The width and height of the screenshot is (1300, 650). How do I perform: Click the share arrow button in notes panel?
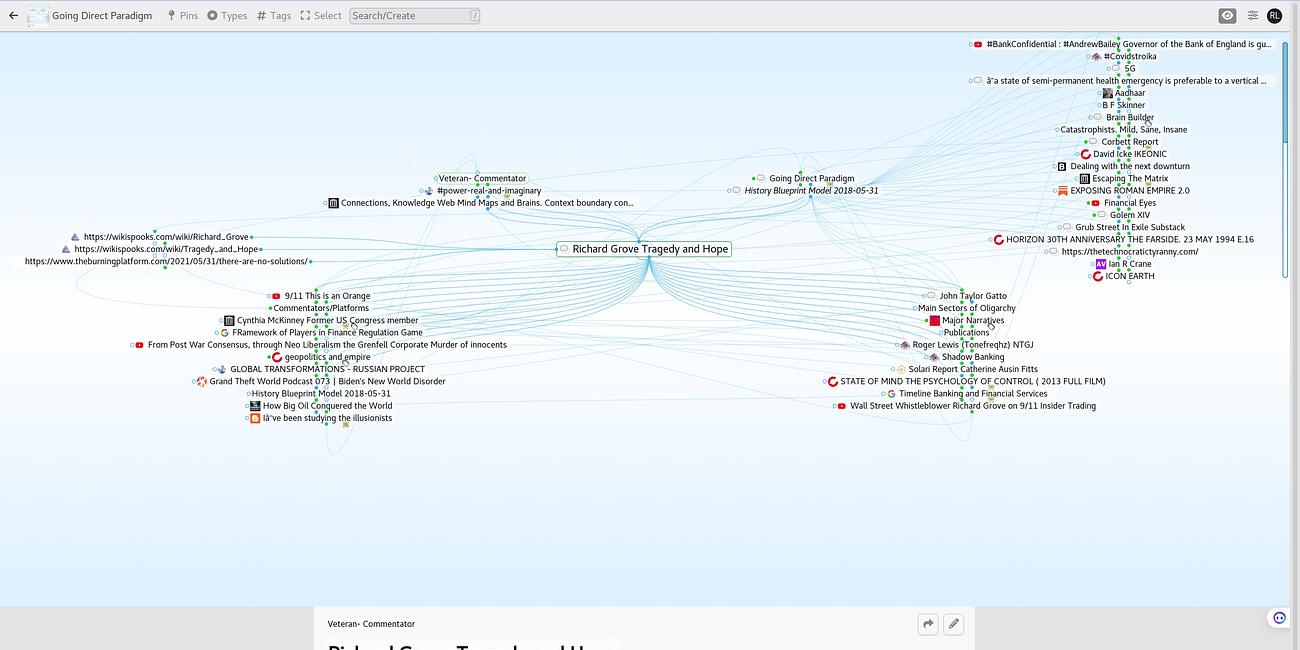929,624
